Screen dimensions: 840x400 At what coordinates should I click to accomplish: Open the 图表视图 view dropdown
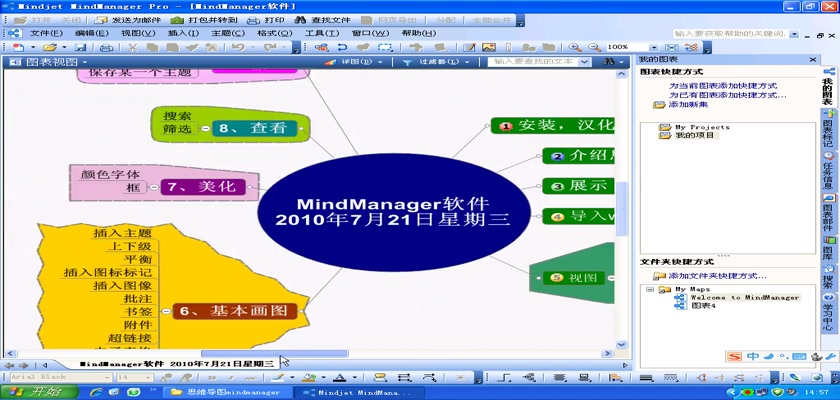pos(85,62)
